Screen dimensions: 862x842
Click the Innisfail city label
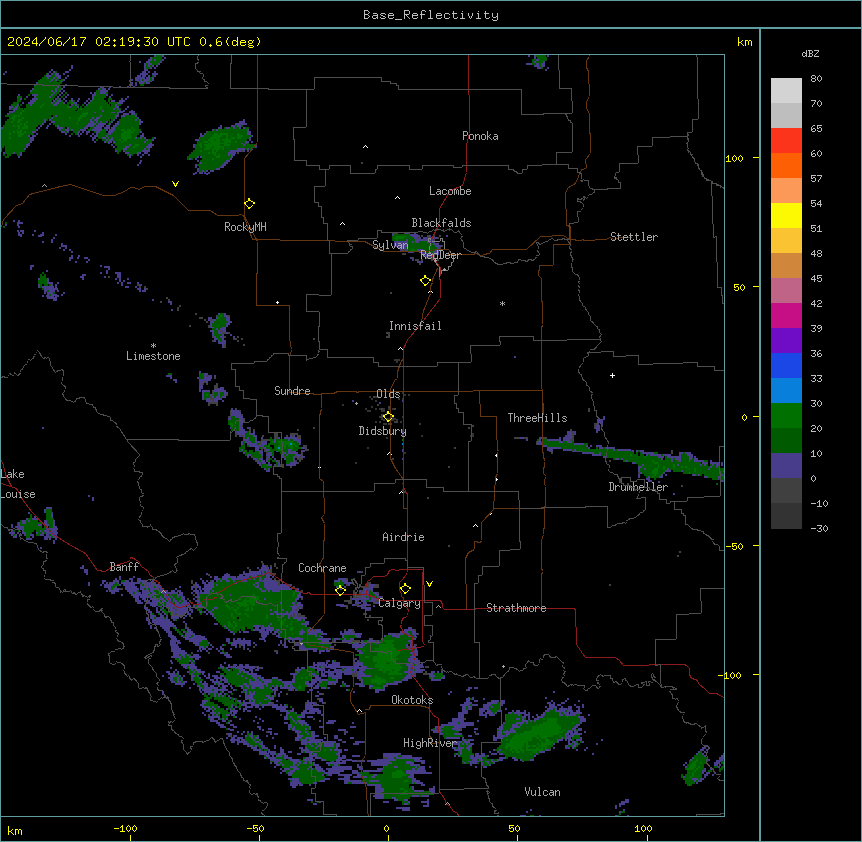click(x=415, y=326)
